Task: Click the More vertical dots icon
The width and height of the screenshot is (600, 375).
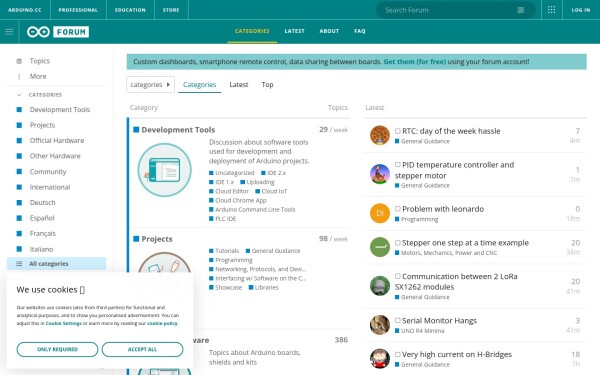Action: click(19, 77)
